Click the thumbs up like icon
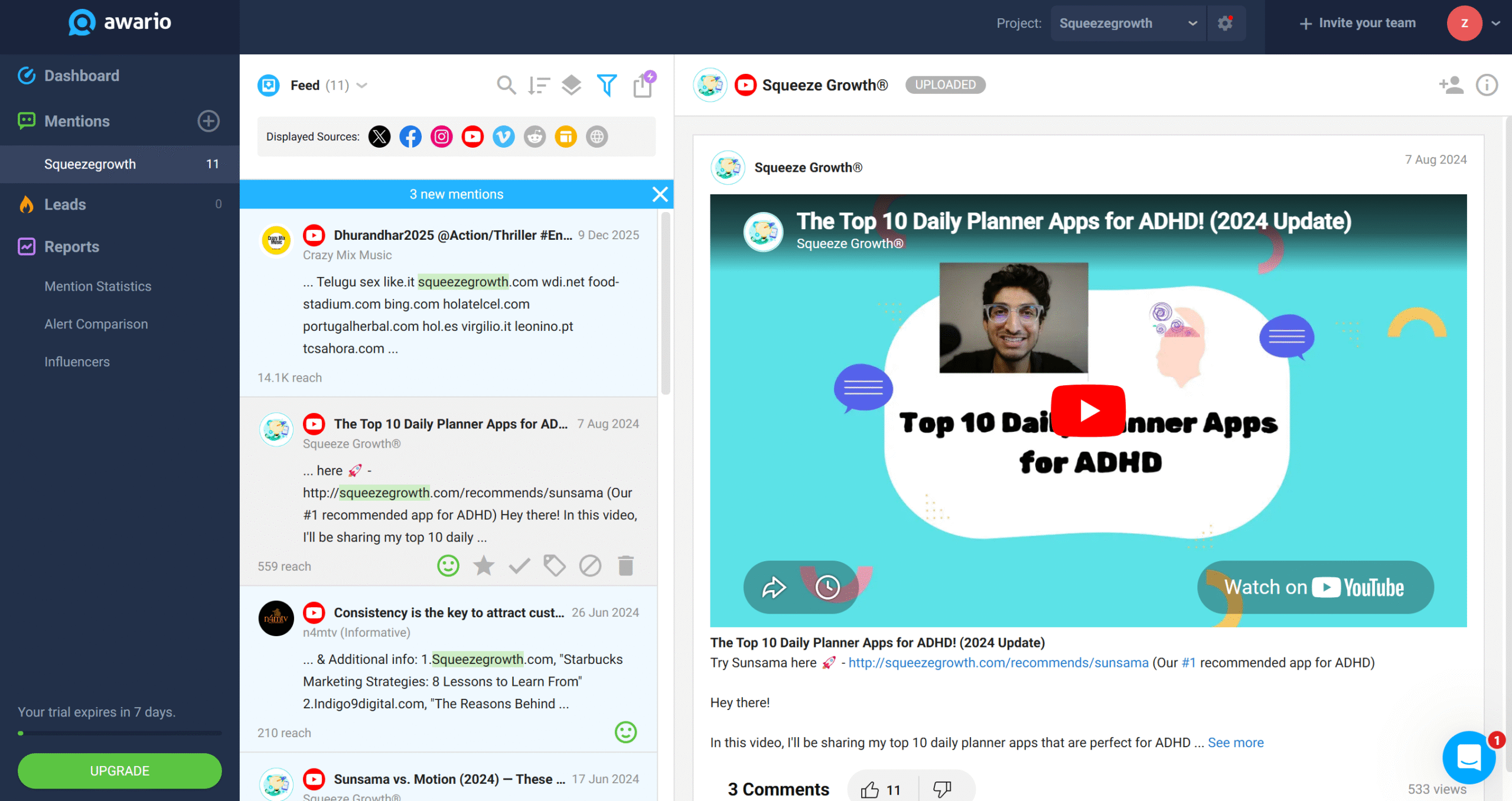 pos(869,790)
